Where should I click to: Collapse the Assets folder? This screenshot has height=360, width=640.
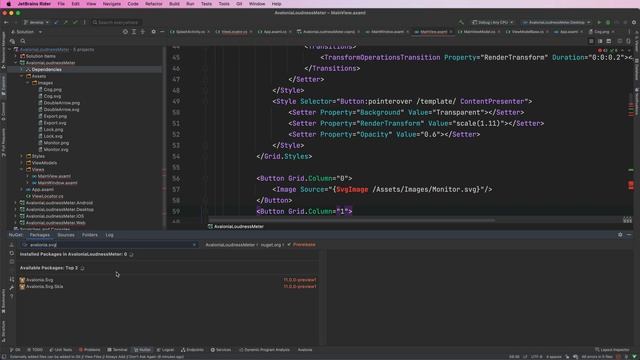click(22, 76)
